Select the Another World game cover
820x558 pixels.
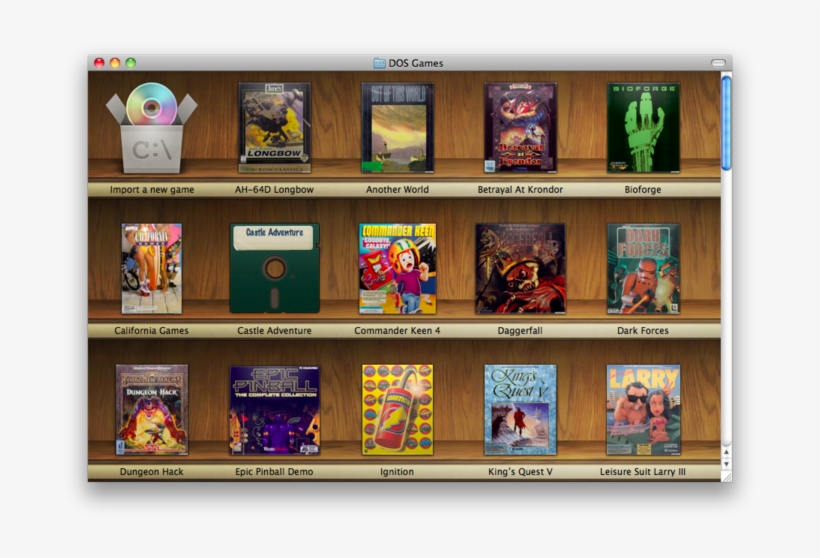coord(397,128)
